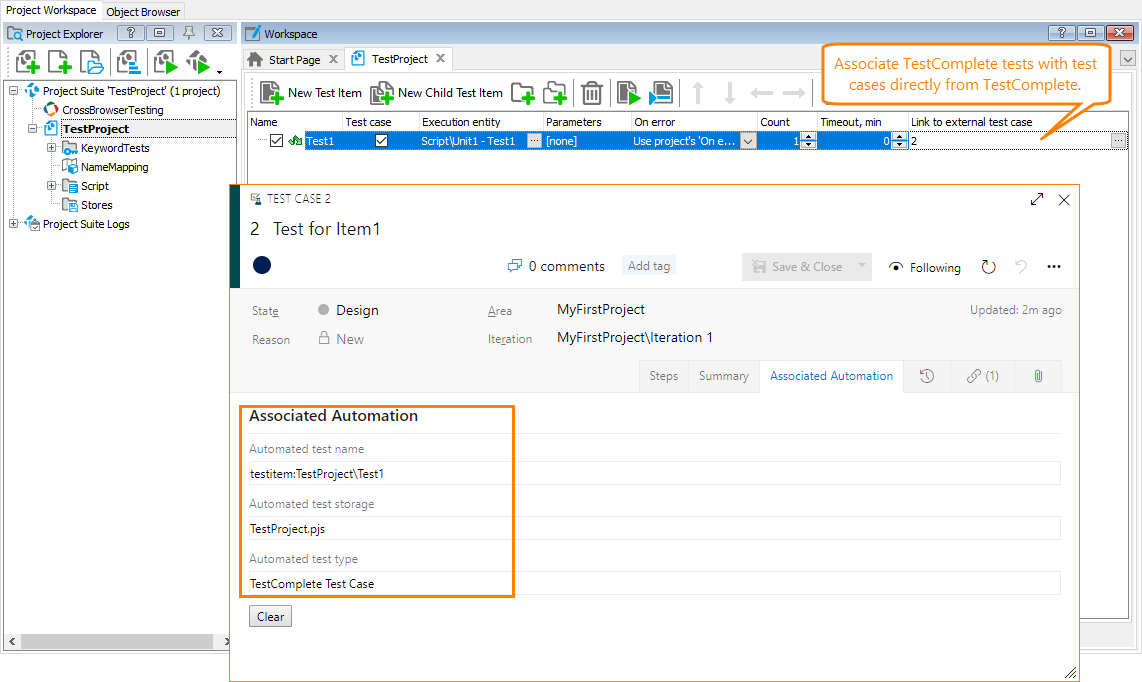Click the Run Project Suite icon
1142x682 pixels.
198,62
